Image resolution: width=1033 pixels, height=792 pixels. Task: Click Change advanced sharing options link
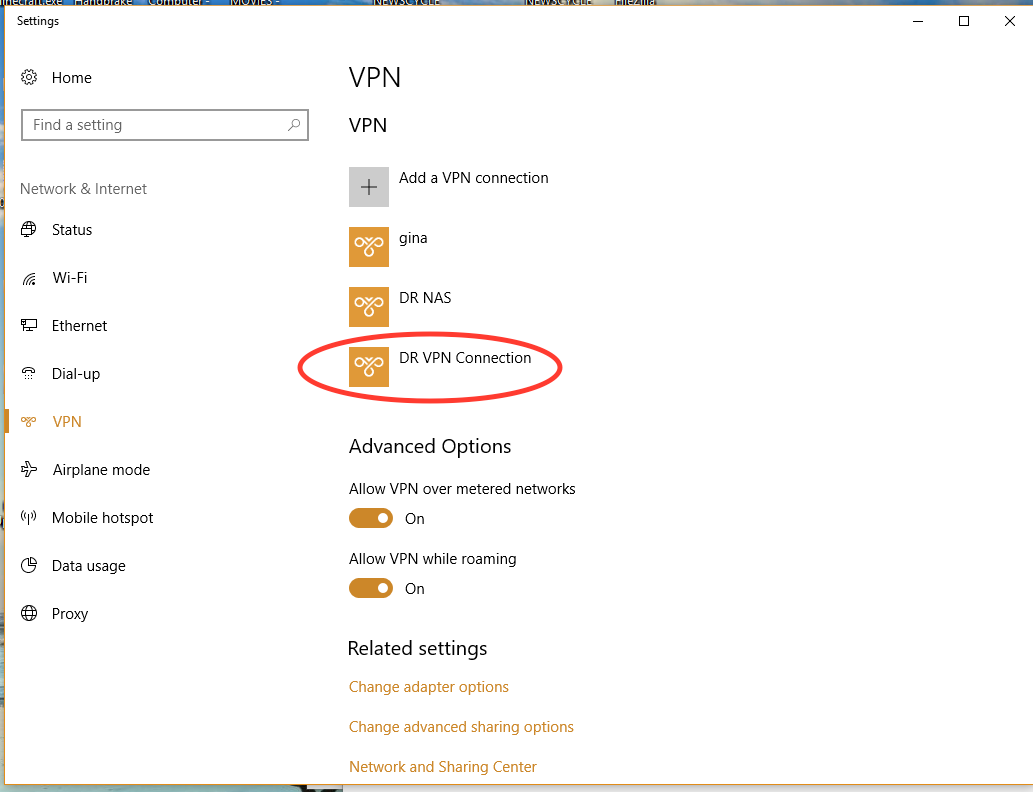(x=461, y=727)
